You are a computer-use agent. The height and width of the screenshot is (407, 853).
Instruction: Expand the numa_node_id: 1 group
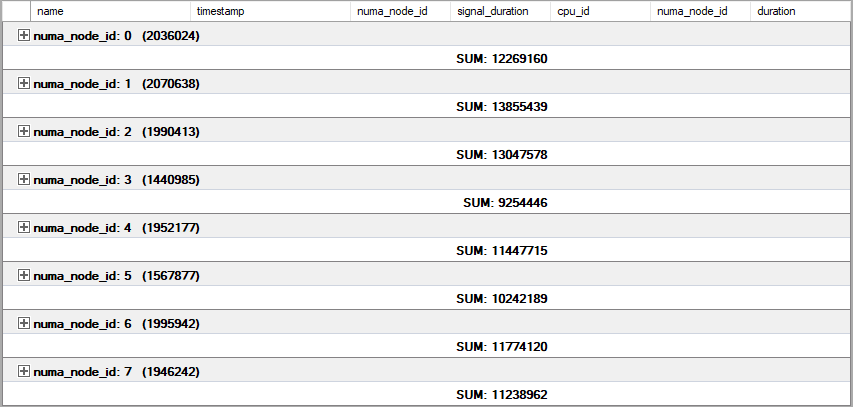[24, 83]
